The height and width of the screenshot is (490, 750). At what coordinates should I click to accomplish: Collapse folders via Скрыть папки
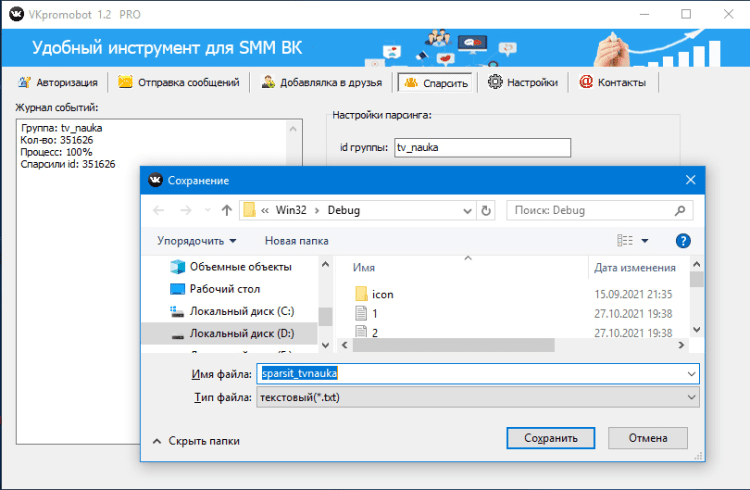[x=196, y=441]
